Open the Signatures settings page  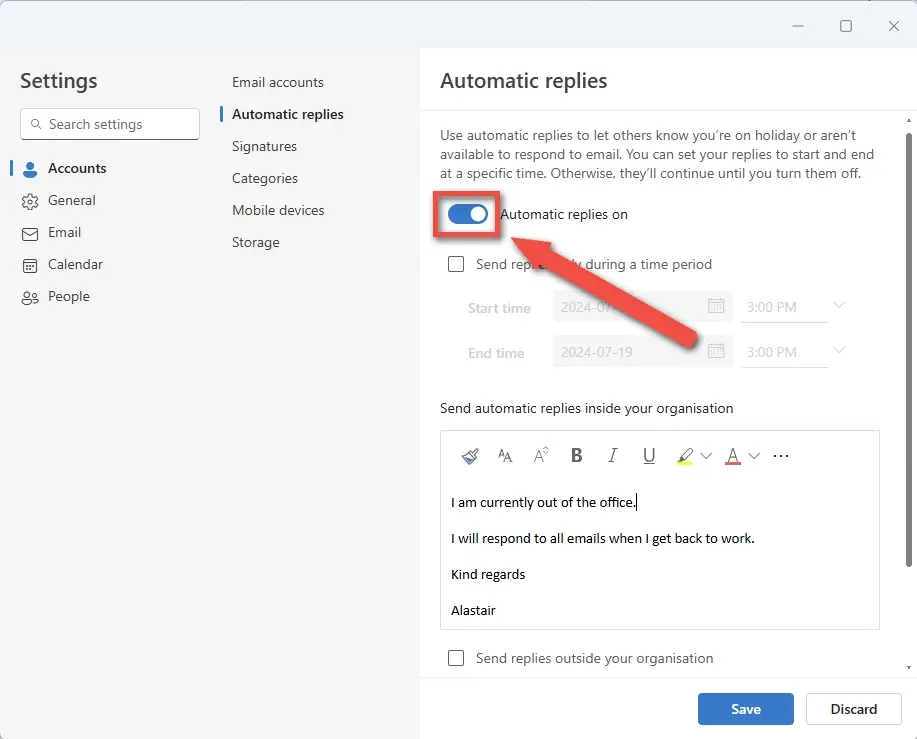(264, 146)
